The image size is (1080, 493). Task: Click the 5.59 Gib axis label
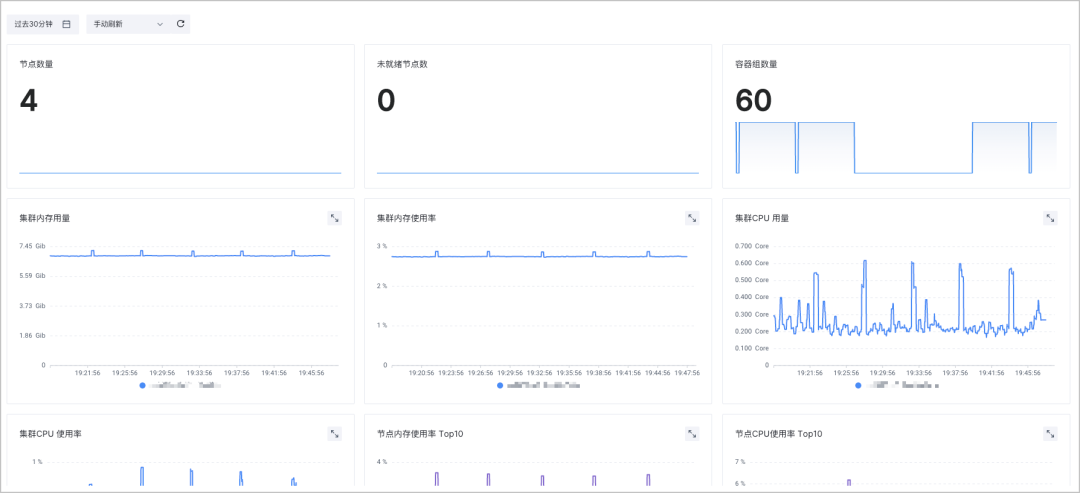click(32, 275)
